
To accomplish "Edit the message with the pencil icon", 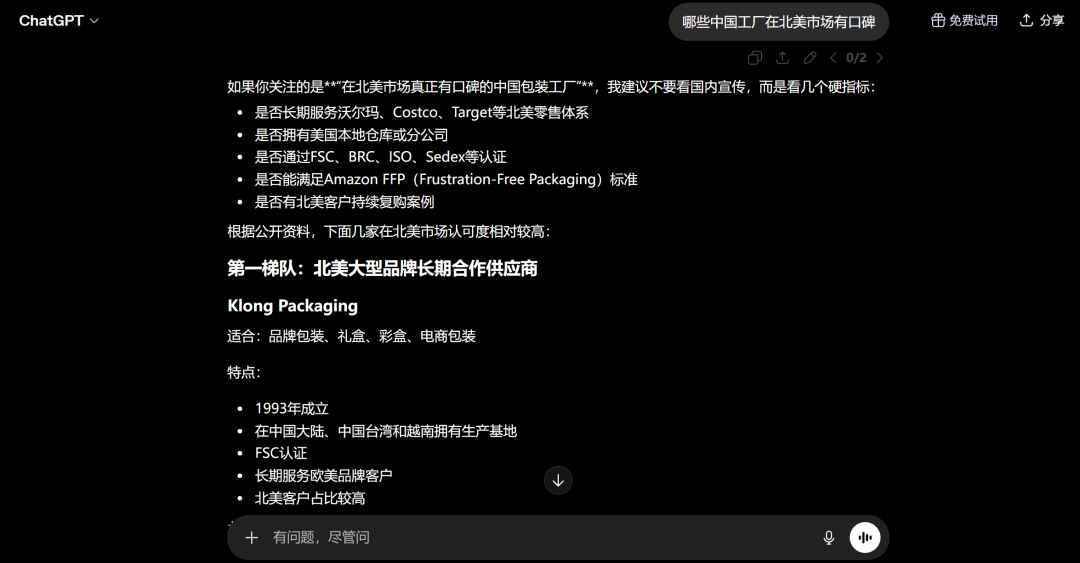I will (x=810, y=58).
